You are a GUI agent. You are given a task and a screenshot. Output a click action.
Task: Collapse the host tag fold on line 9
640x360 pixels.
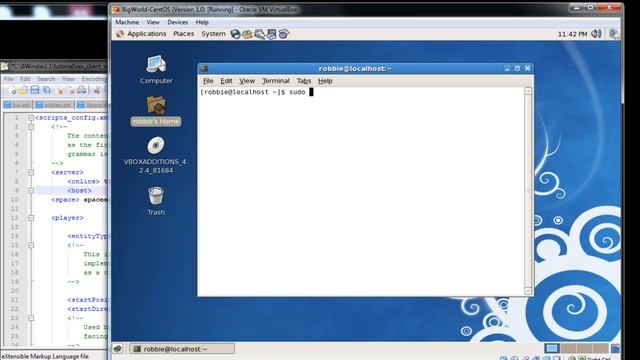(31, 191)
